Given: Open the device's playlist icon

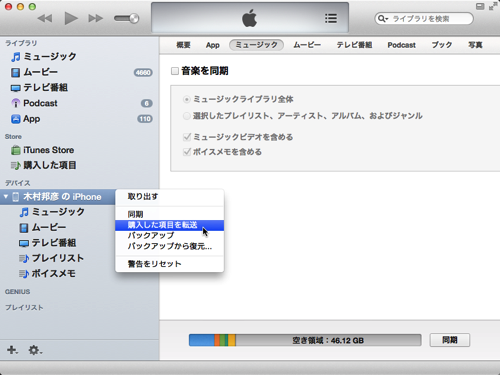Looking at the screenshot, I should point(24,258).
